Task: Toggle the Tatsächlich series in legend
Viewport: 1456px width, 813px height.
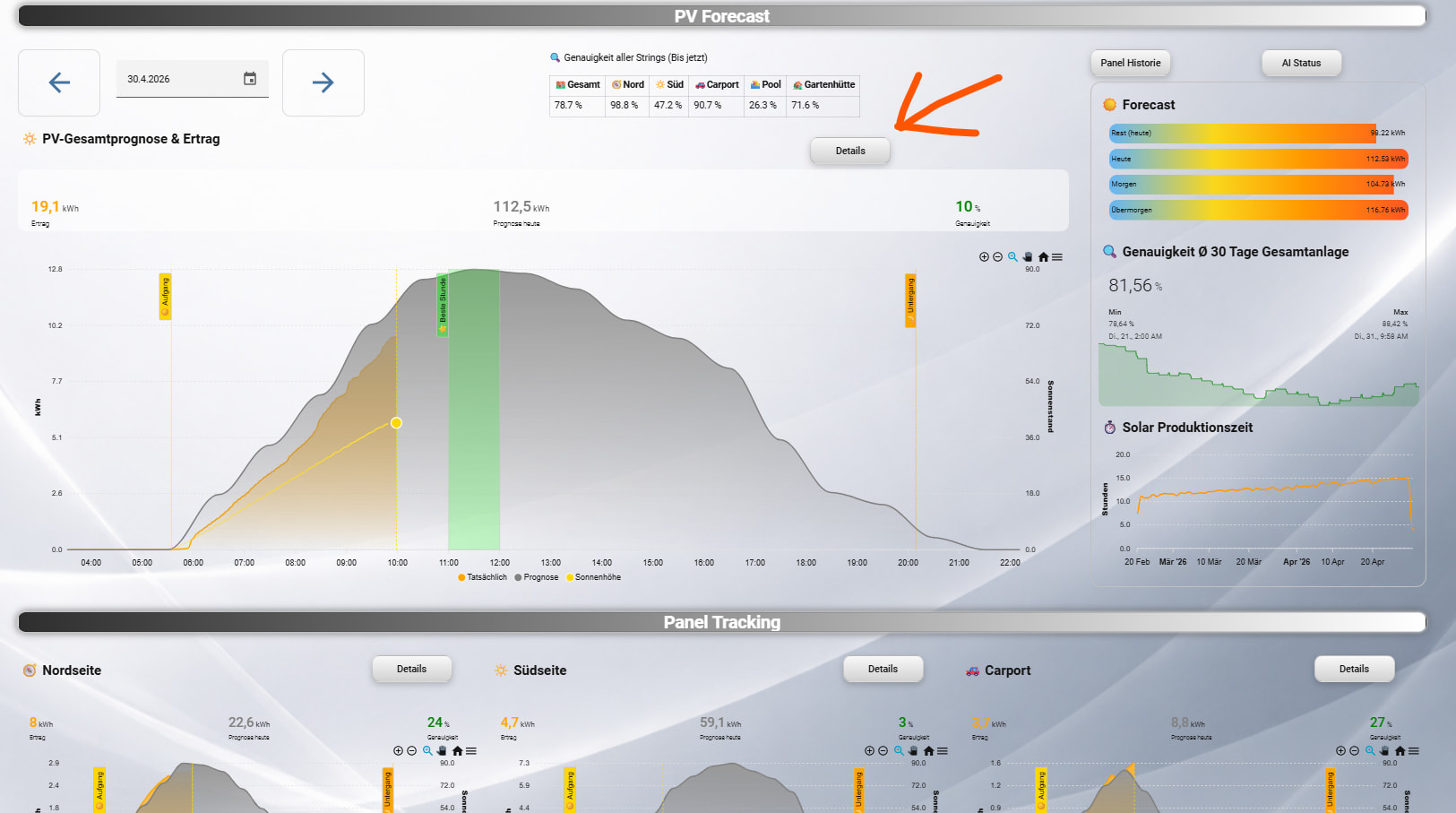Action: point(482,577)
